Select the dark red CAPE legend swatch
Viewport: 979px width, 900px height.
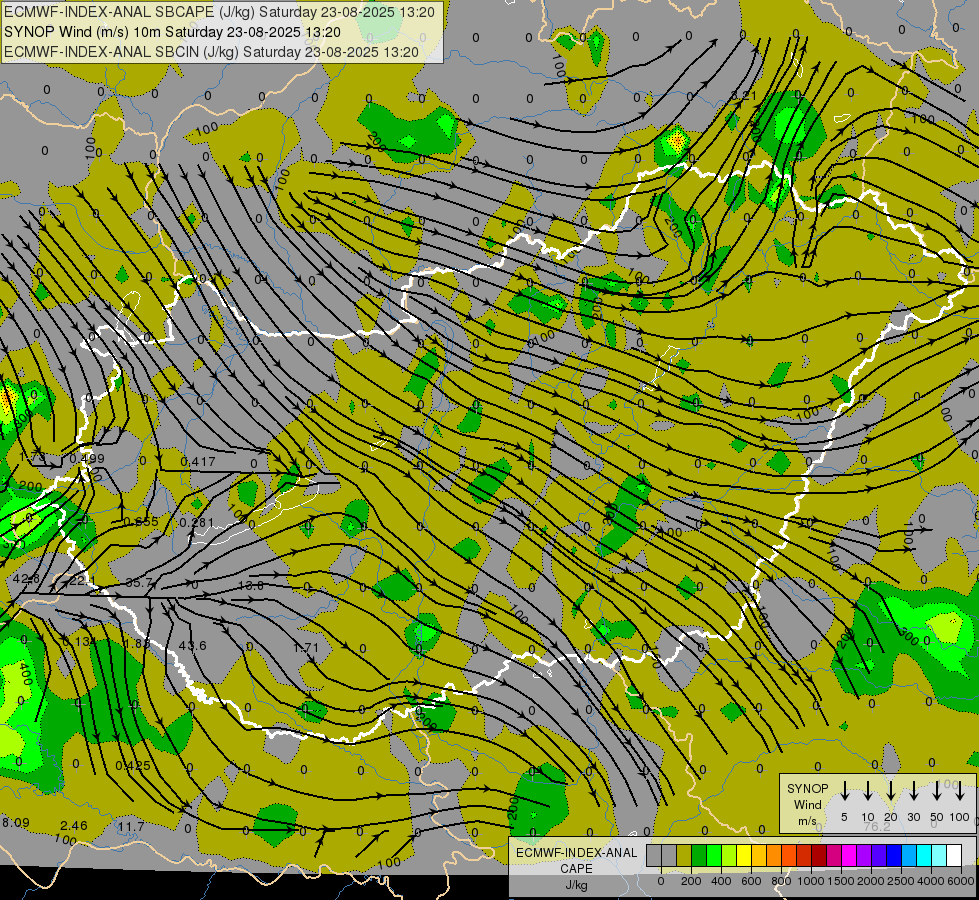[820, 856]
